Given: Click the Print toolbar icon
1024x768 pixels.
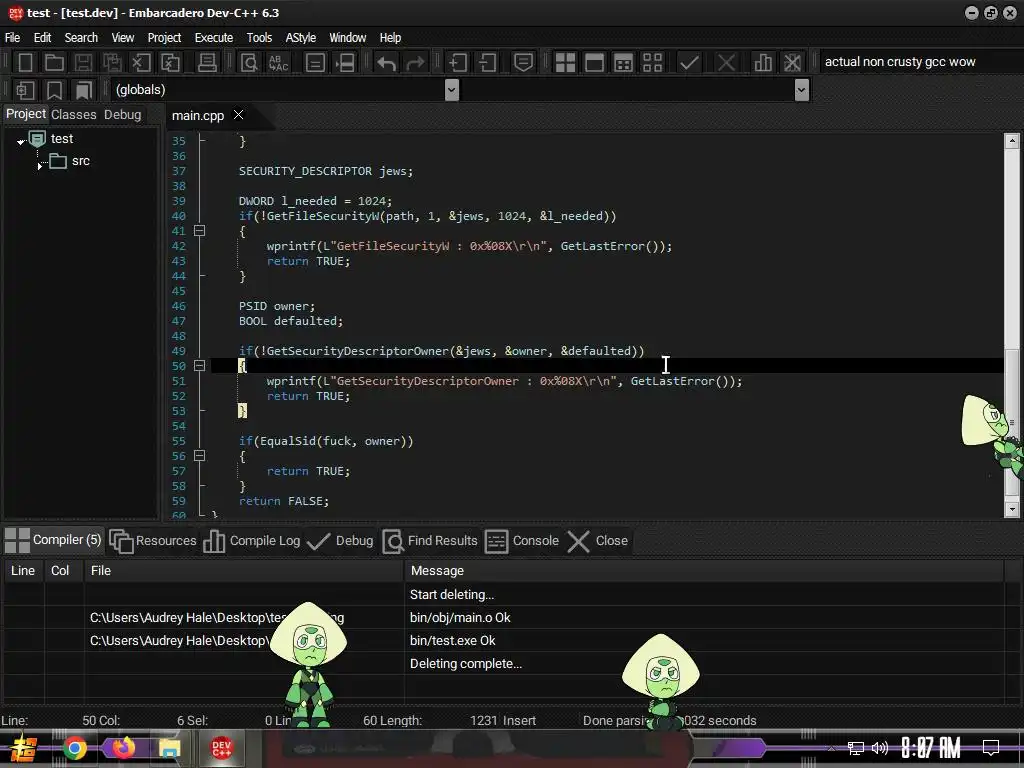Looking at the screenshot, I should pos(207,63).
